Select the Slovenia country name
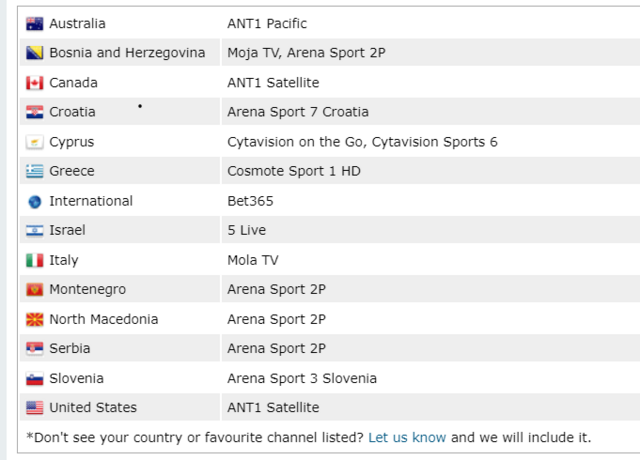Screen dimensions: 640x460 pyautogui.click(x=76, y=378)
